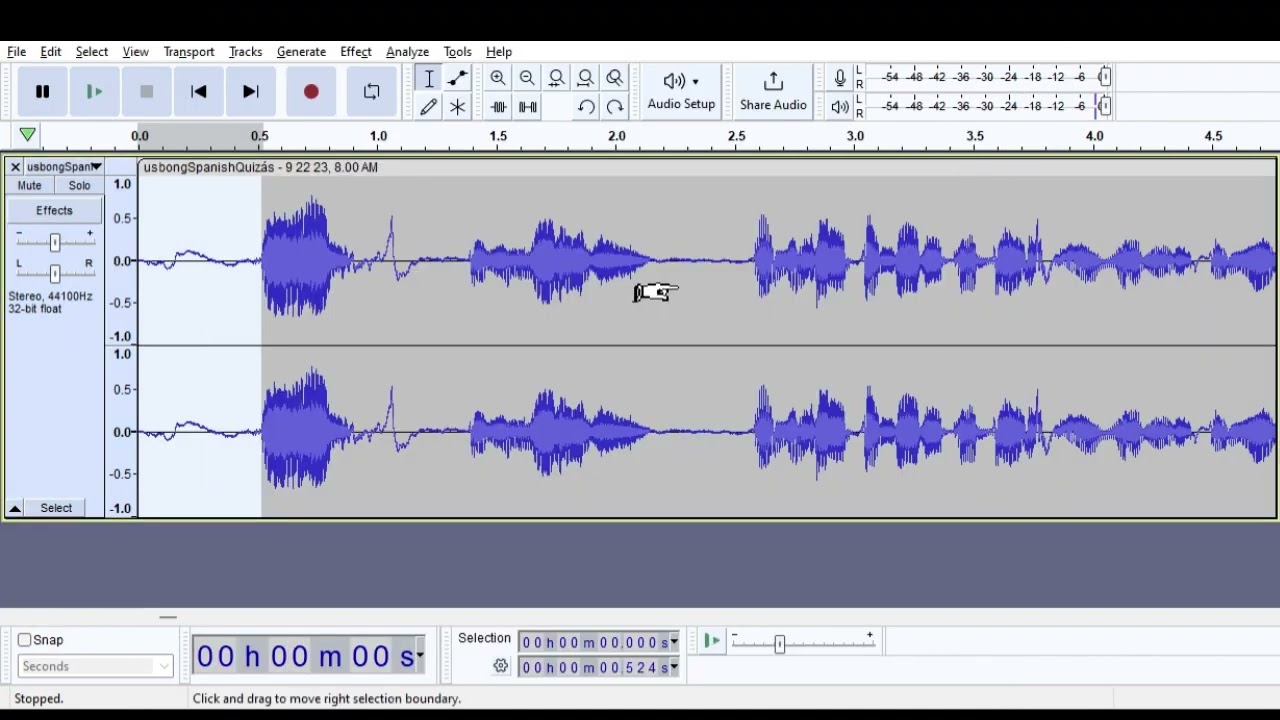Solo the usbongSpan track
The image size is (1280, 720).
click(79, 186)
